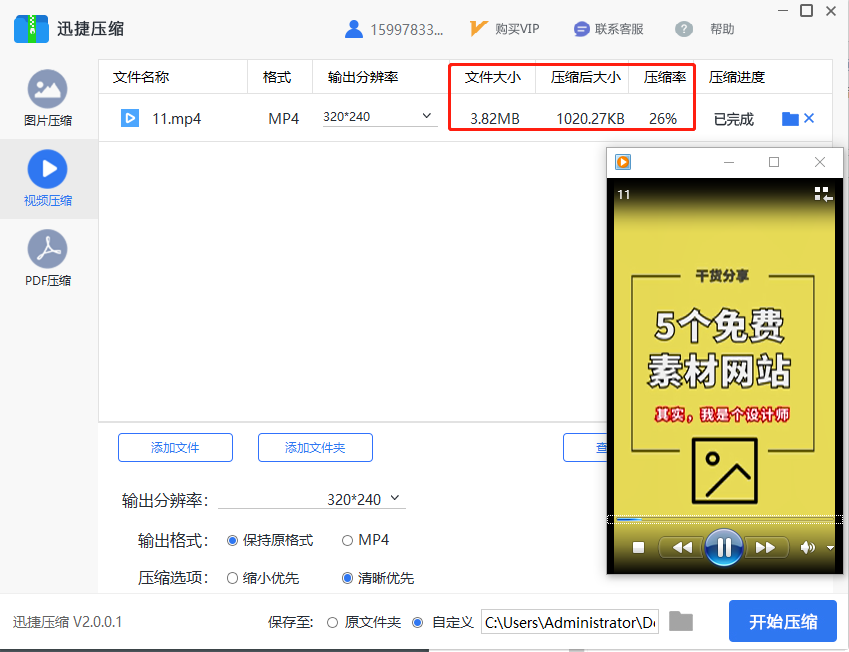849x652 pixels.
Task: Click the 迅捷压缩 V2.0.0.1 version text
Action: click(68, 622)
